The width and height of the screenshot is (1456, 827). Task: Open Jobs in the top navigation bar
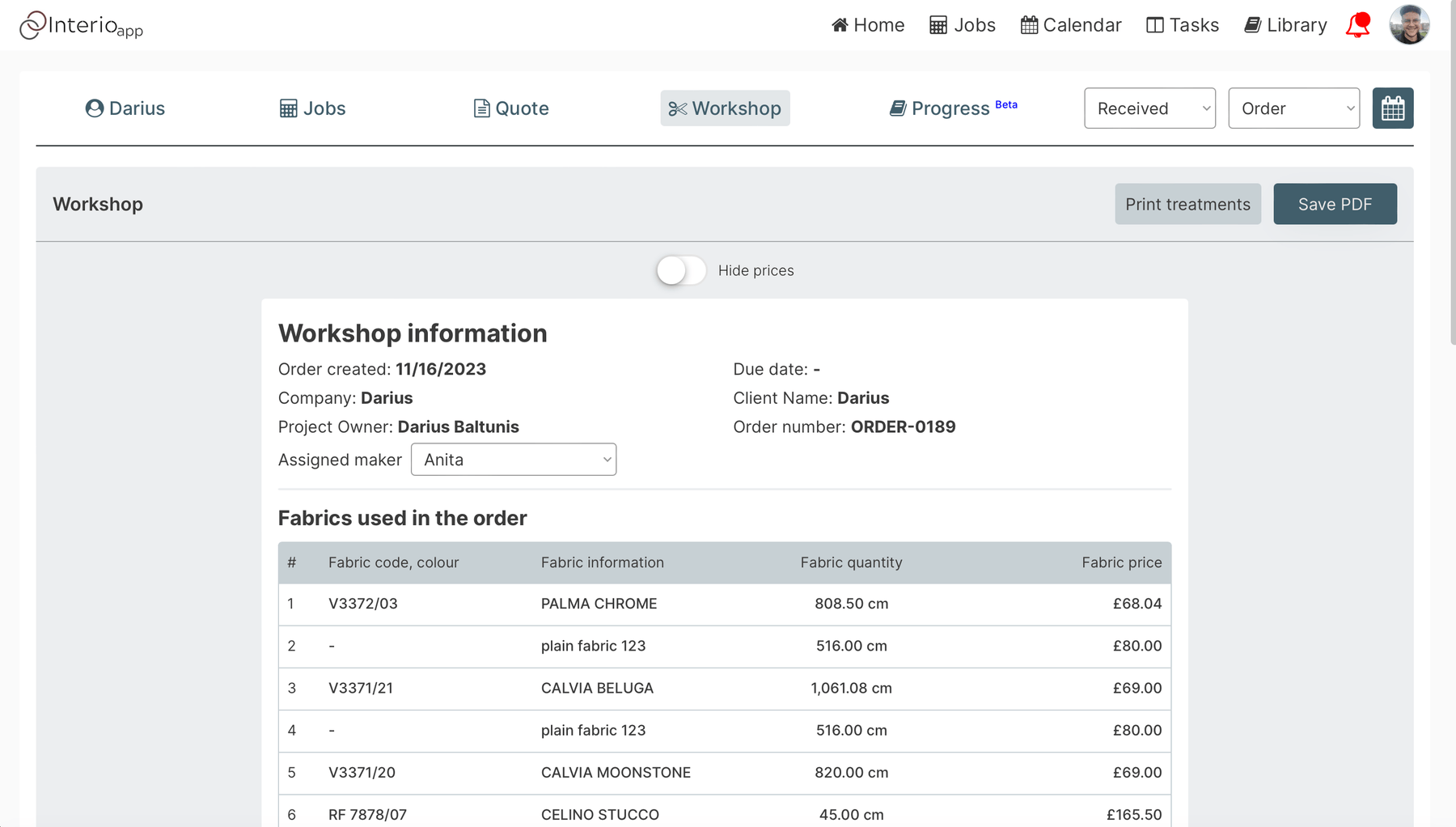pos(963,25)
